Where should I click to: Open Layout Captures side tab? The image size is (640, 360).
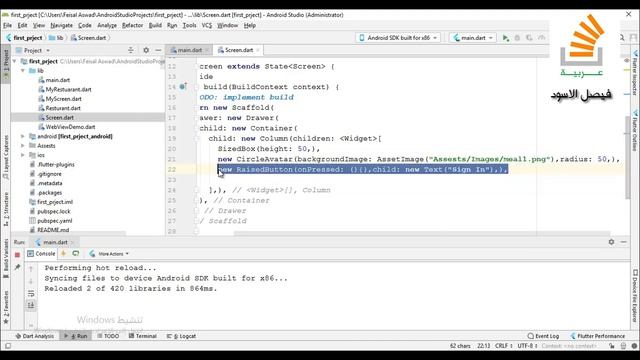tap(6, 158)
